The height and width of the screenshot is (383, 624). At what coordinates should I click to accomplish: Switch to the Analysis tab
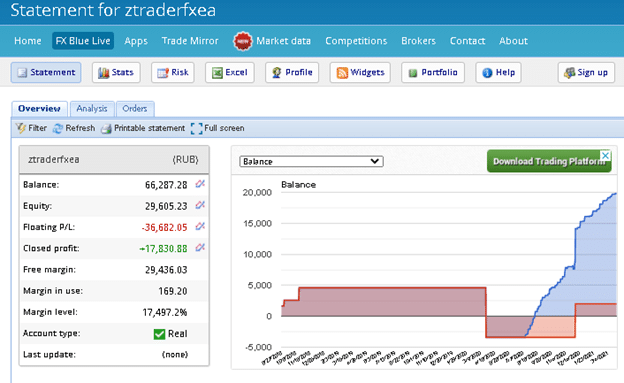point(92,109)
